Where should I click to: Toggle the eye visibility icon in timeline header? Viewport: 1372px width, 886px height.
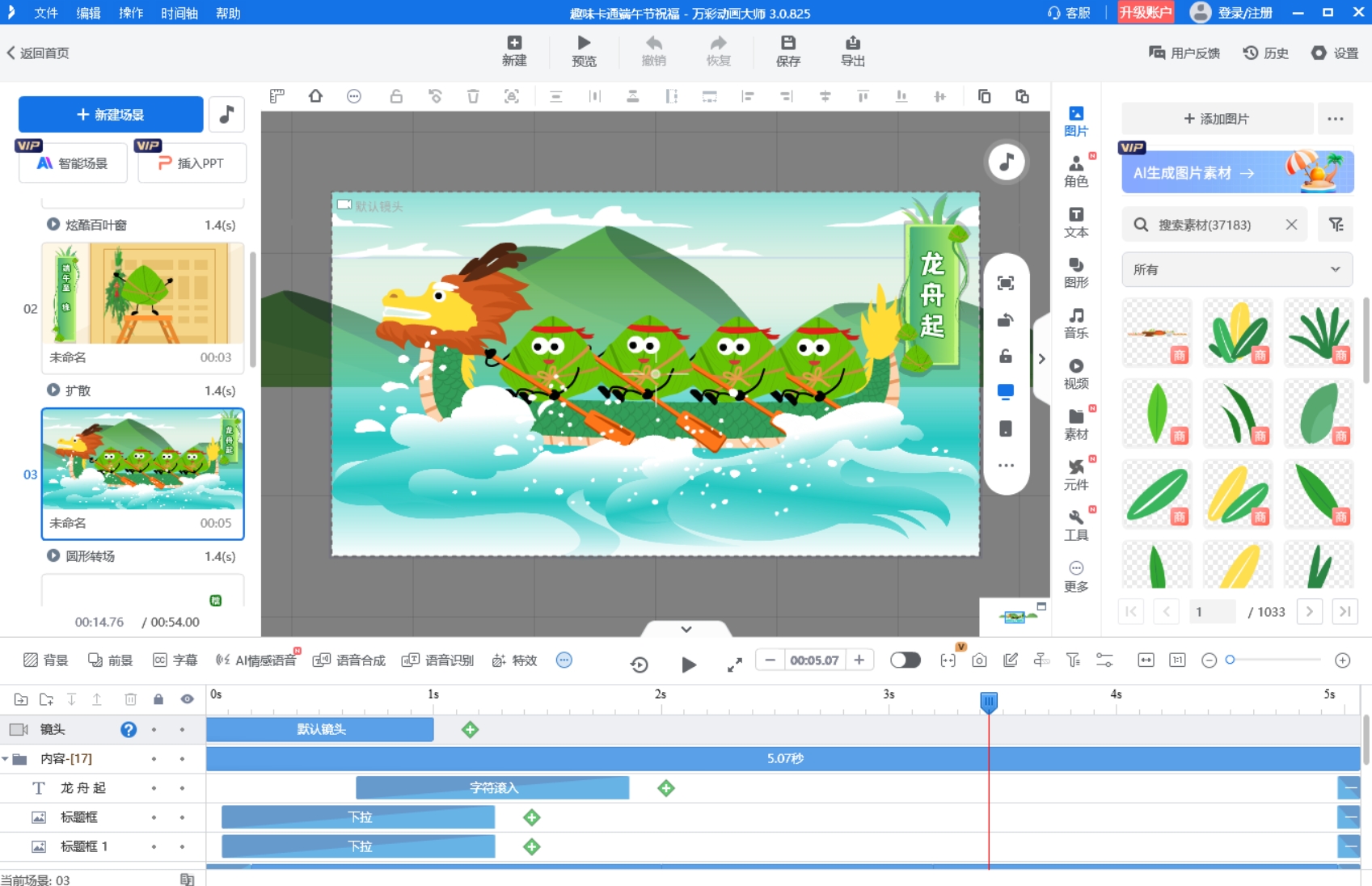coord(187,699)
